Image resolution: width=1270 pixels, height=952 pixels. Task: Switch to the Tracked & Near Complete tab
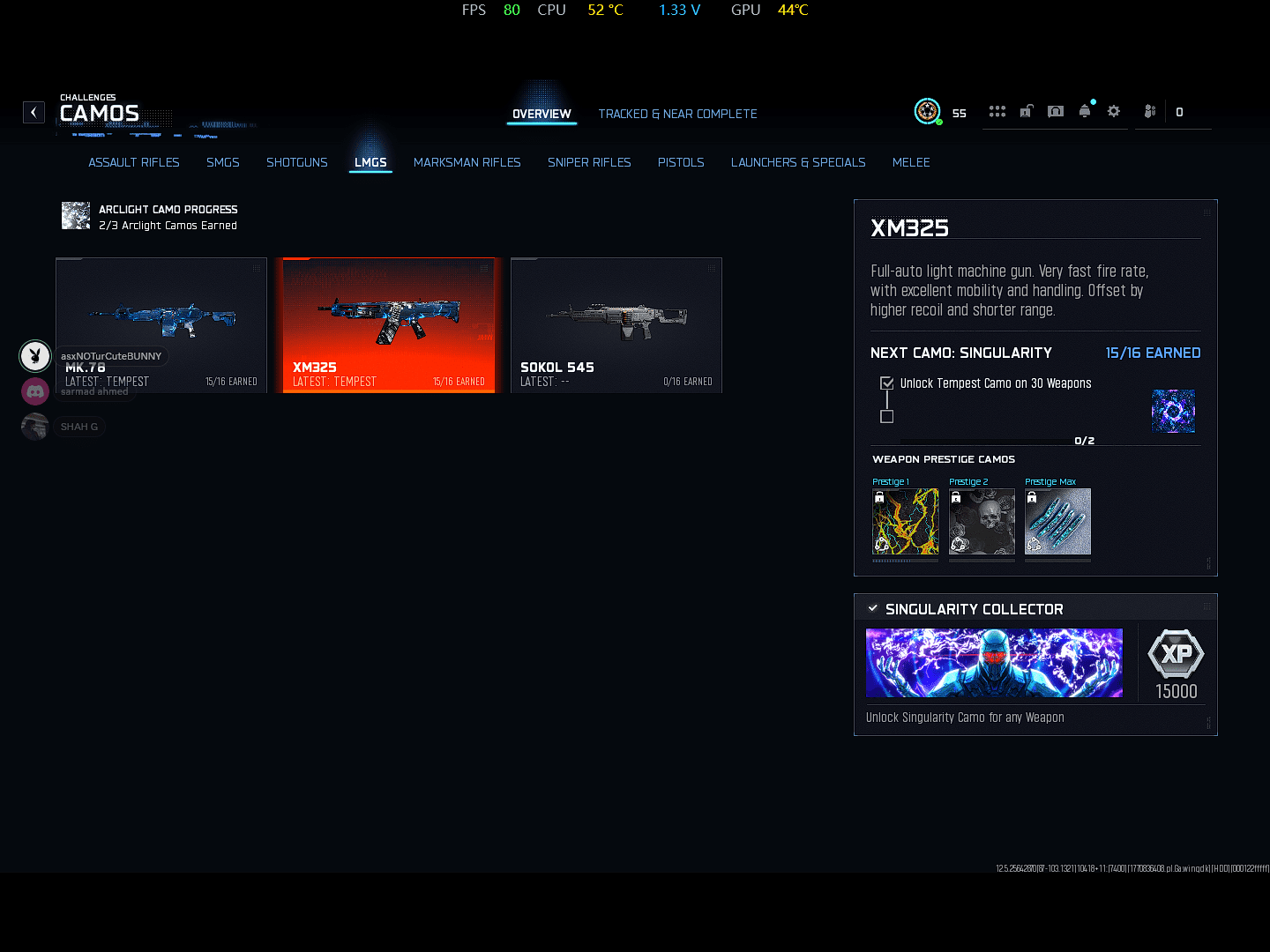677,114
